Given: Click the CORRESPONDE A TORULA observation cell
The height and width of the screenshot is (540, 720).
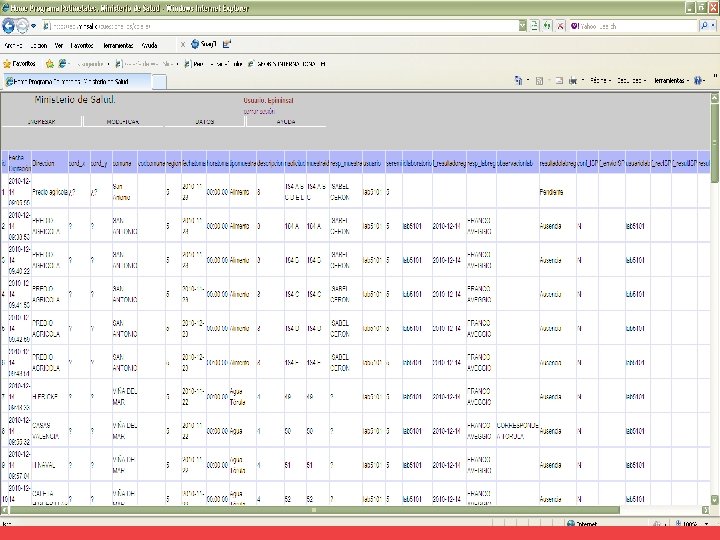Looking at the screenshot, I should pos(518,431).
